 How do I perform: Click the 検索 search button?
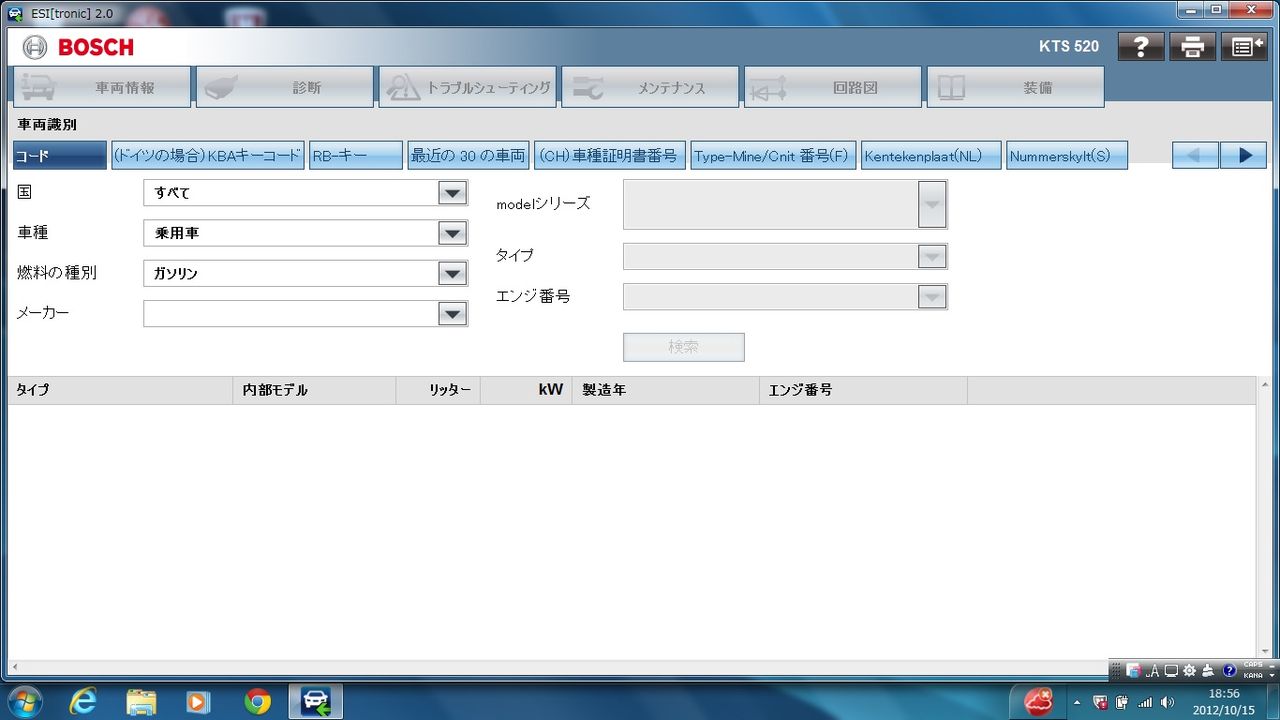pos(684,347)
